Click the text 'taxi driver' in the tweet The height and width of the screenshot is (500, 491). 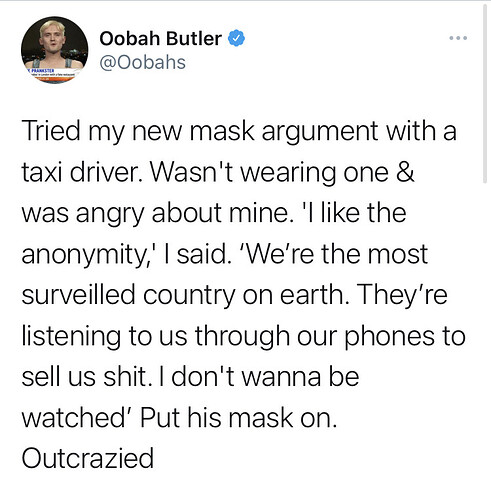79,173
